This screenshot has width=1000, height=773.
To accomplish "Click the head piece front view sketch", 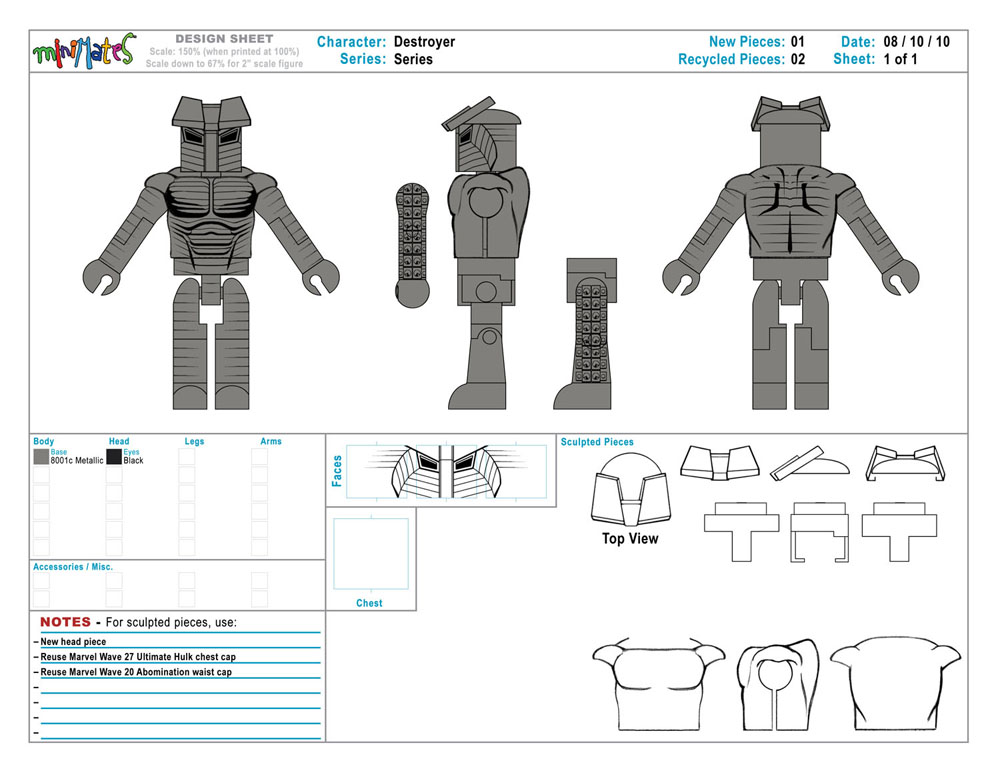I will point(720,462).
